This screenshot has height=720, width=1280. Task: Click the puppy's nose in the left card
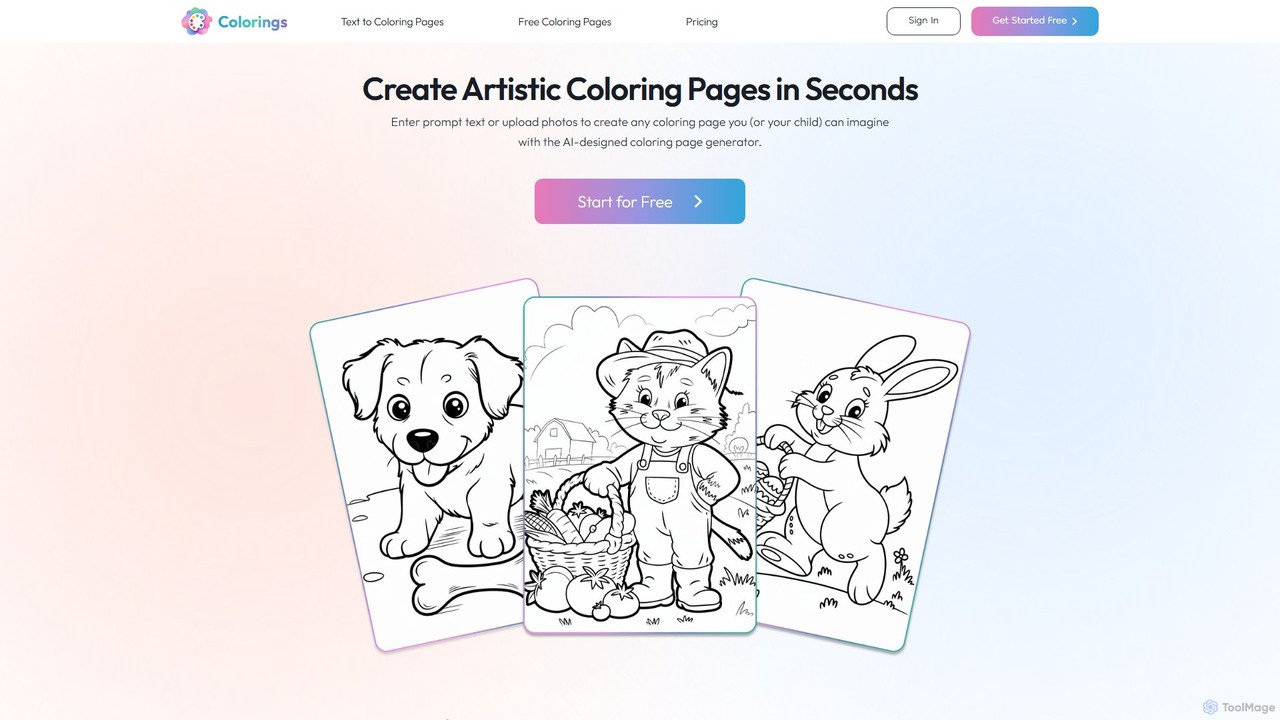click(x=422, y=440)
